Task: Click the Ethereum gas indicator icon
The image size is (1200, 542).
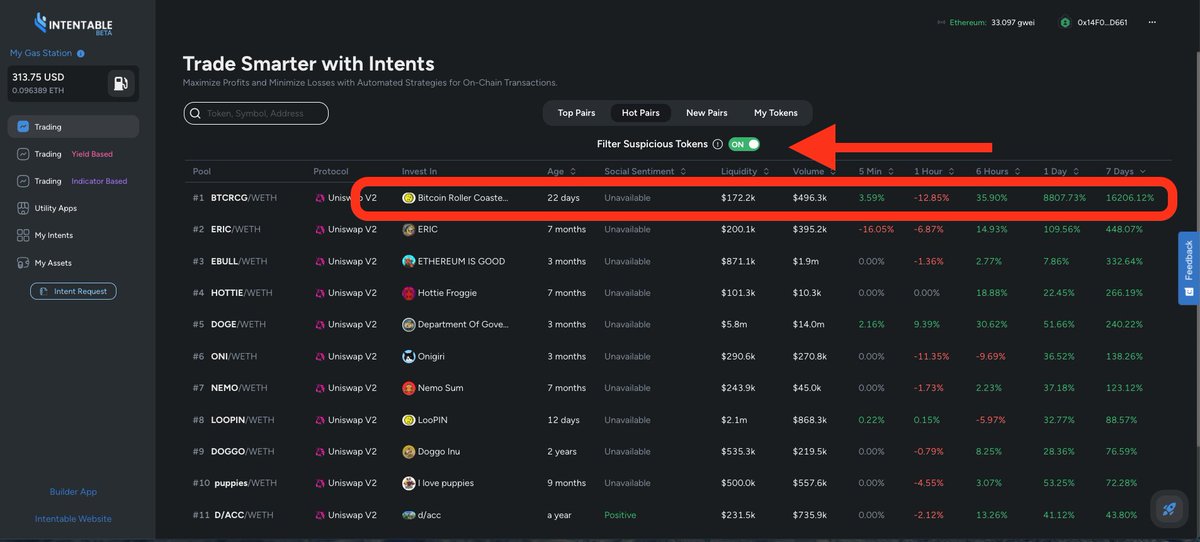Action: click(x=940, y=22)
